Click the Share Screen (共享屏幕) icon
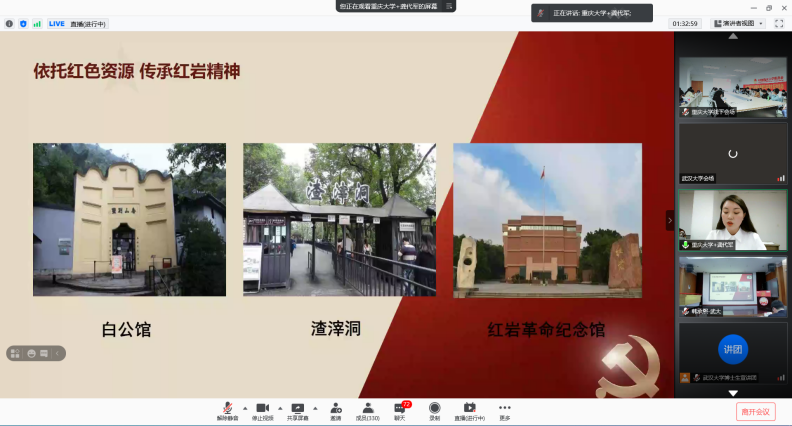 (x=297, y=409)
